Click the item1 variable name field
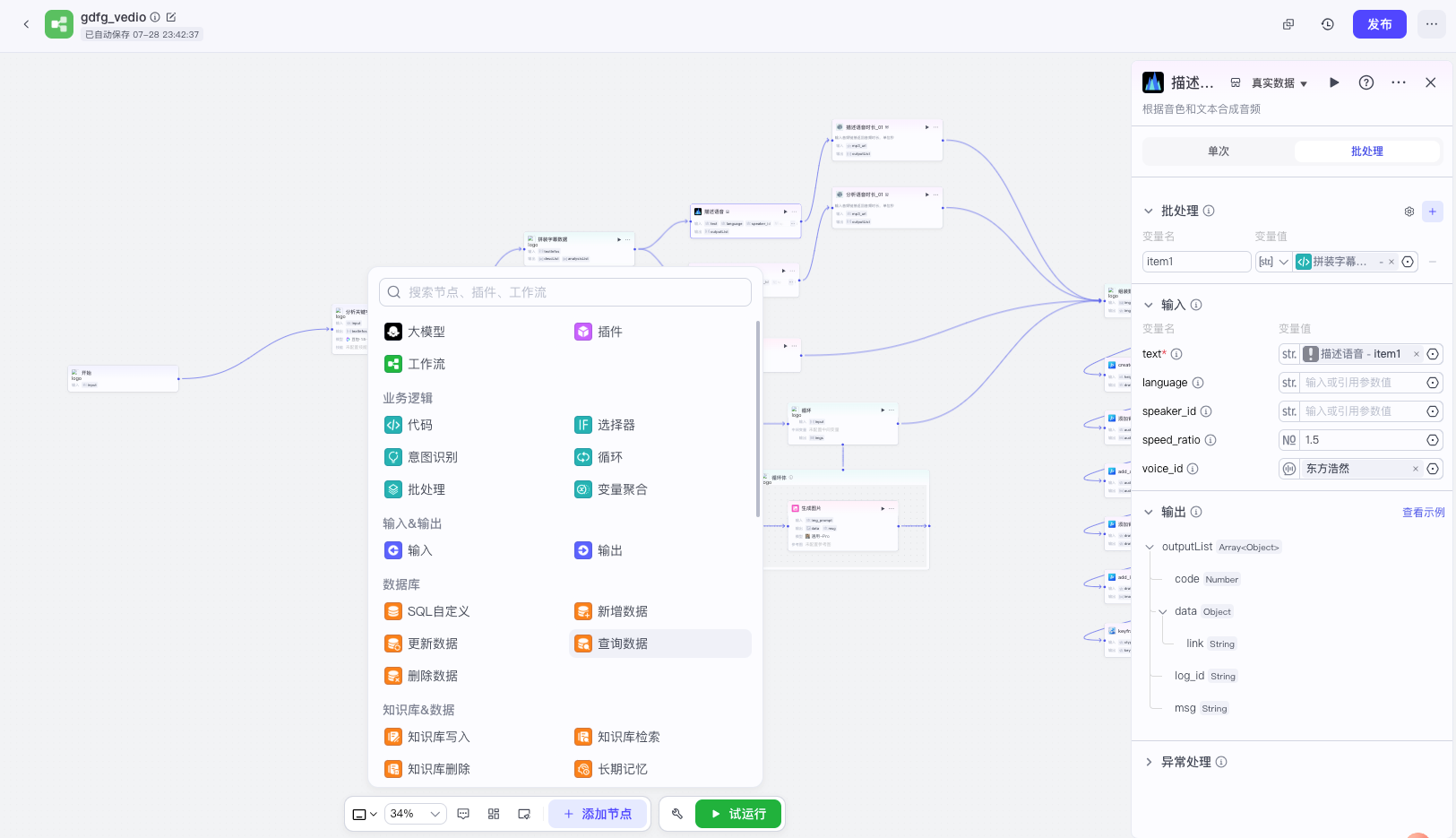This screenshot has width=1456, height=838. coord(1197,262)
